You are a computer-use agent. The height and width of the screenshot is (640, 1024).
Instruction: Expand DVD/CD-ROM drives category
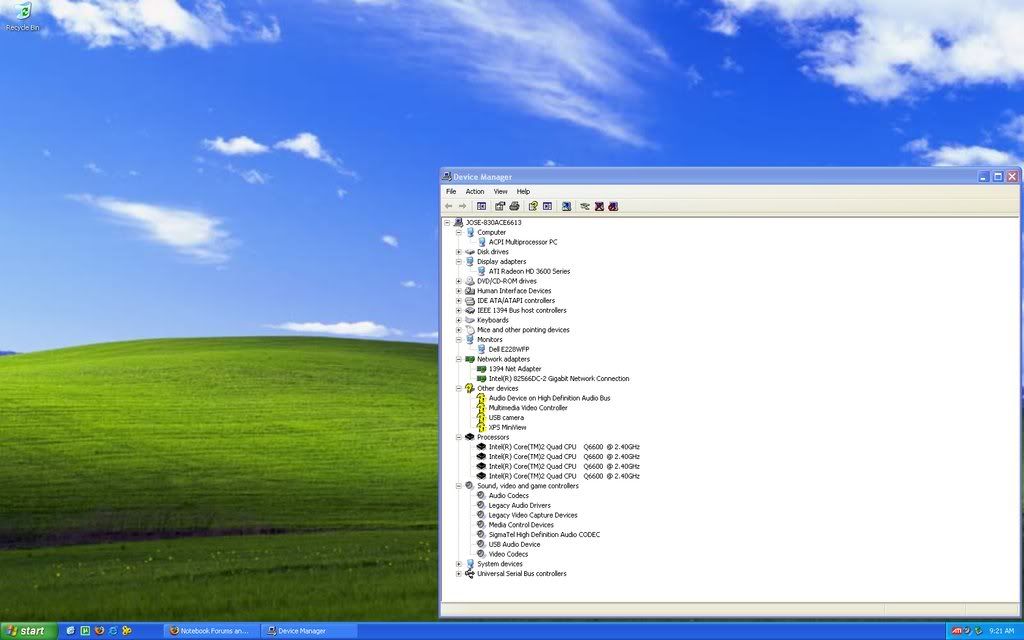(458, 281)
